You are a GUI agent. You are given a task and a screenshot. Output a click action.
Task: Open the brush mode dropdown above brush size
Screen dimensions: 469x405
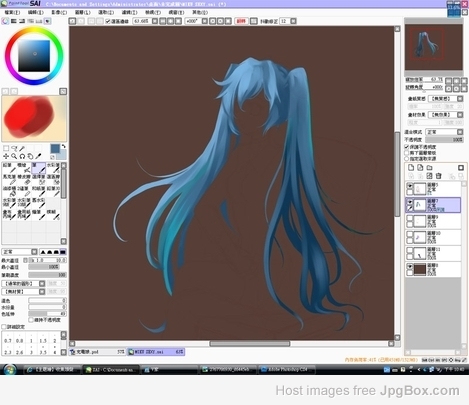pos(20,252)
